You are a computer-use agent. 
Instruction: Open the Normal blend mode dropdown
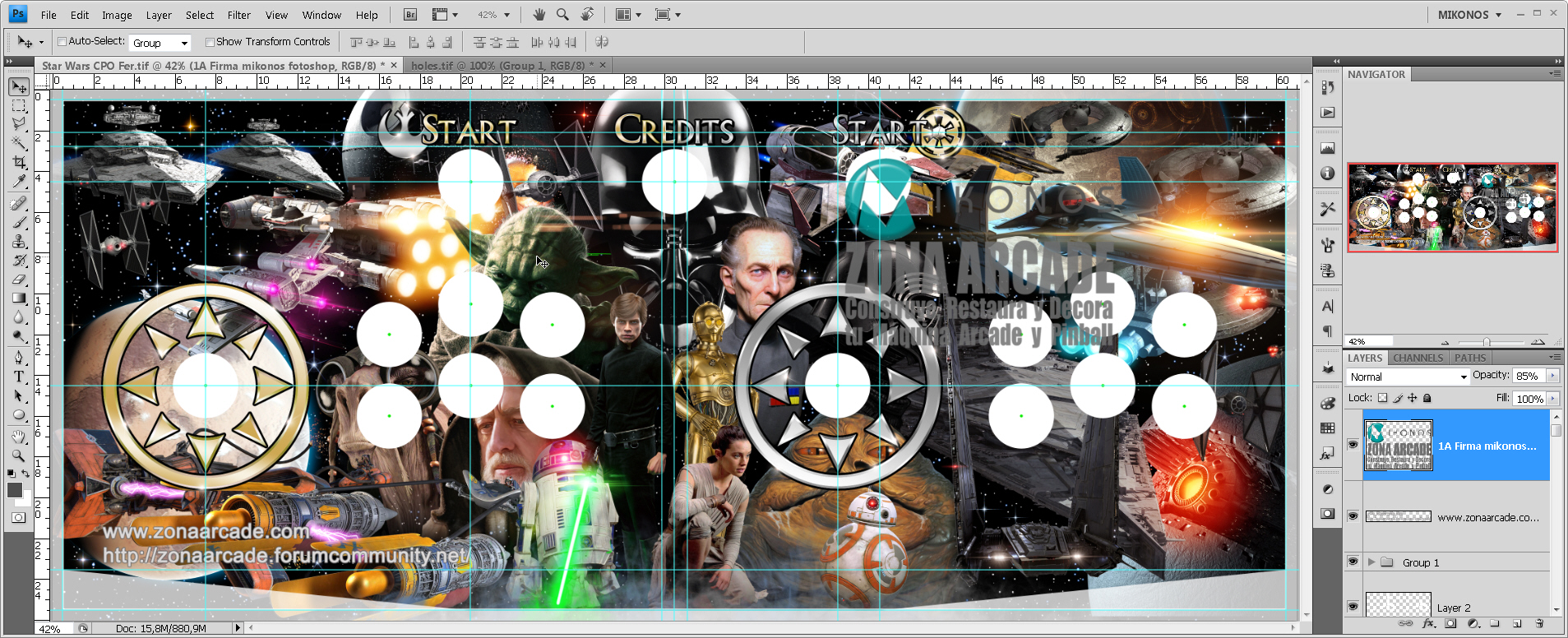pyautogui.click(x=1408, y=377)
